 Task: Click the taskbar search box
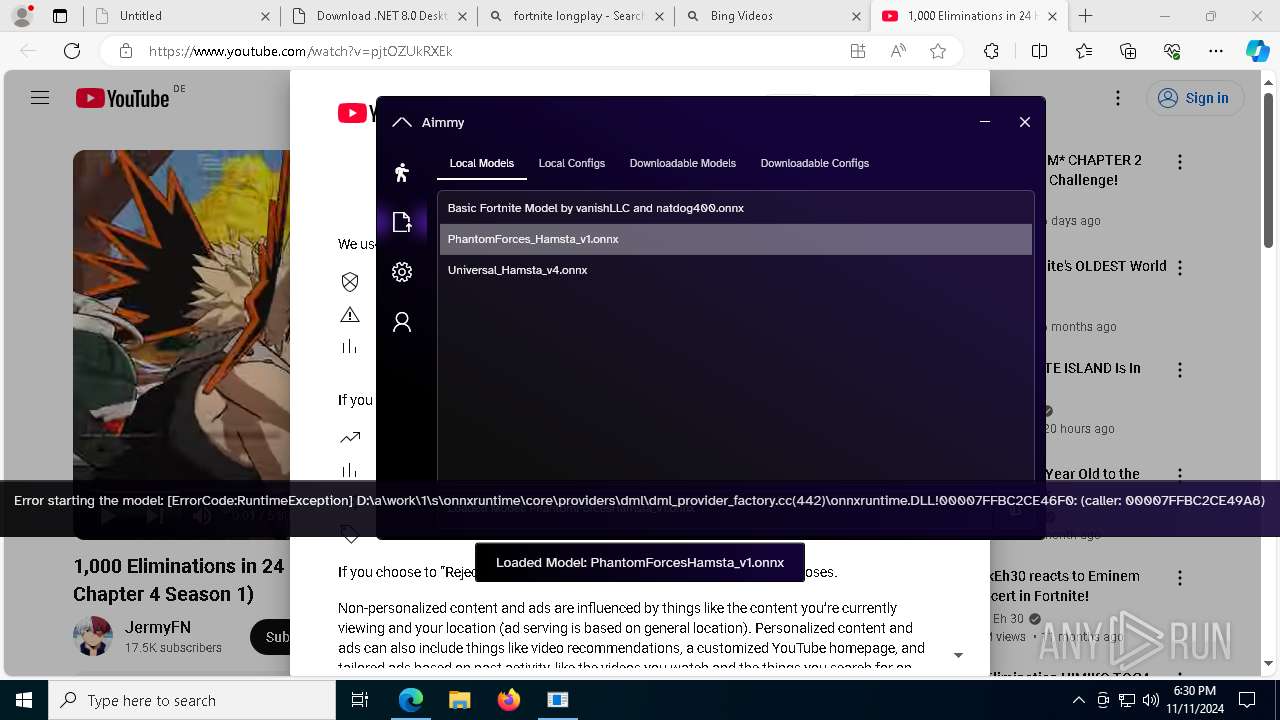point(192,700)
